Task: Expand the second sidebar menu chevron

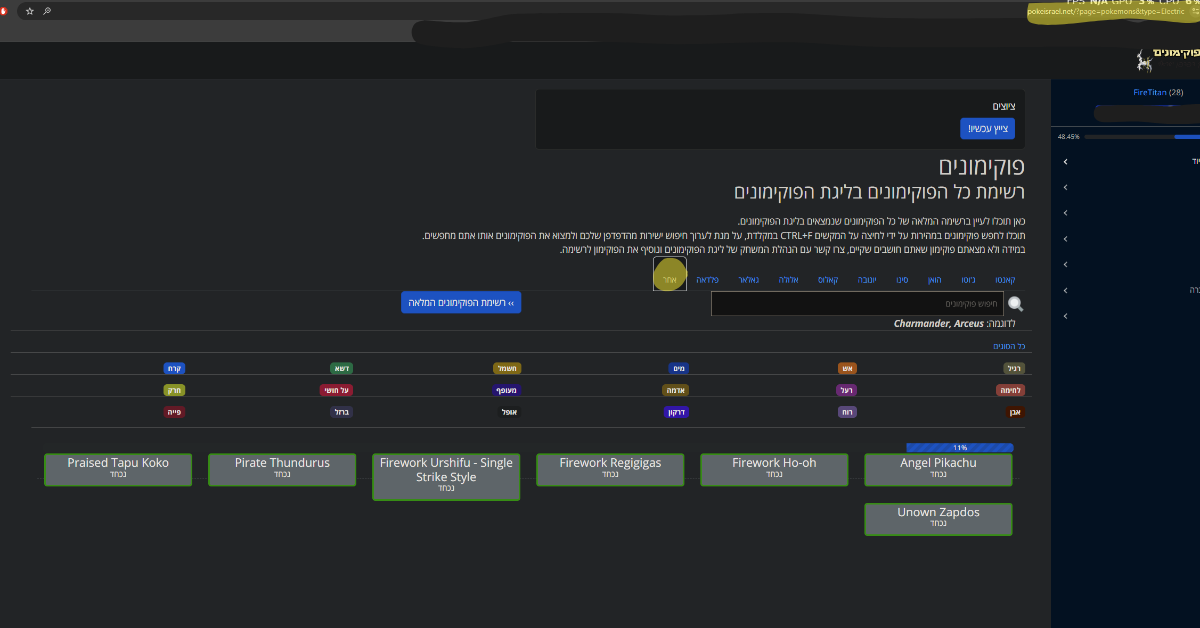Action: click(x=1066, y=187)
